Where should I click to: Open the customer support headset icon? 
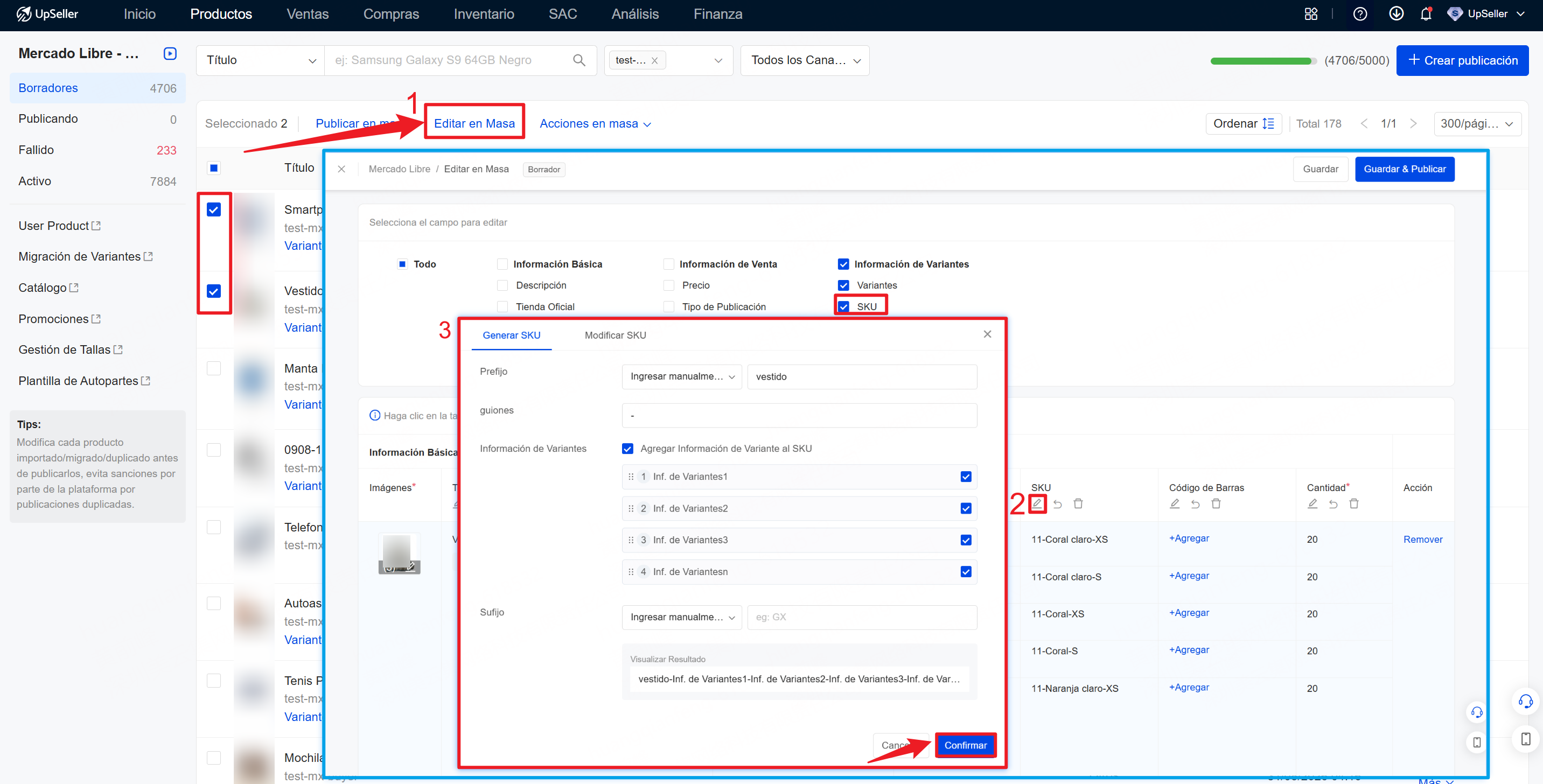[1525, 702]
